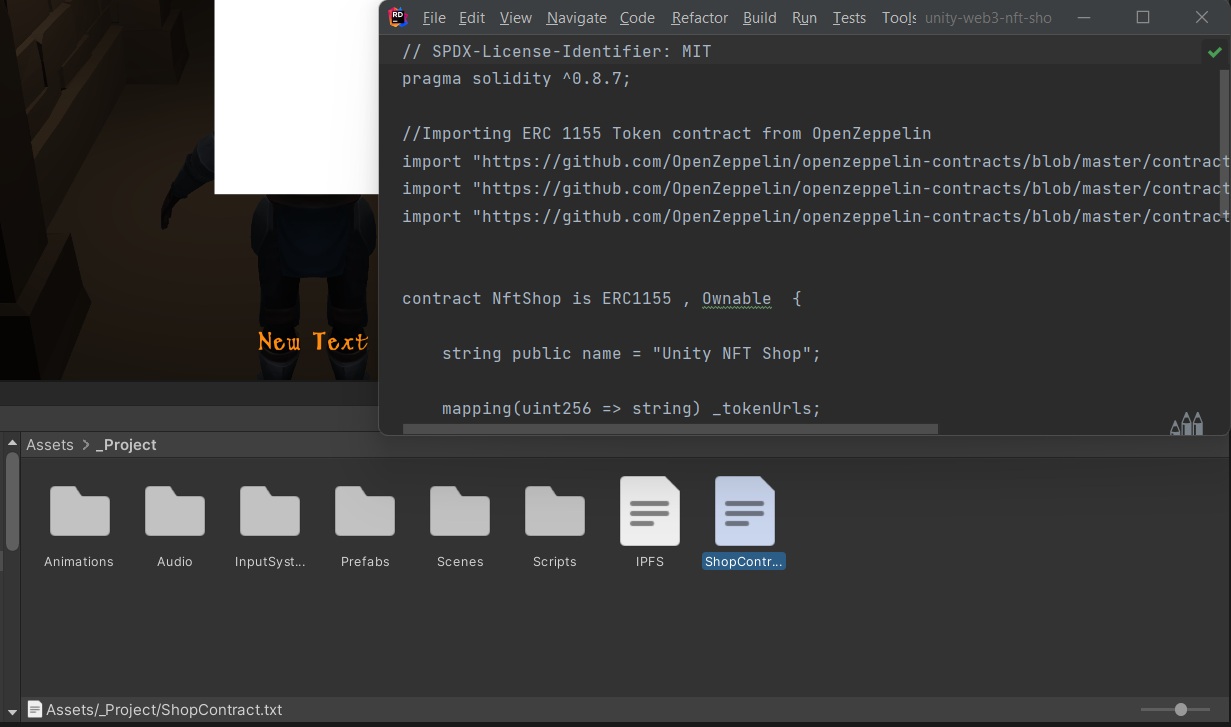Viewport: 1231px width, 727px height.
Task: Click the Rider application logo icon
Action: tap(398, 17)
